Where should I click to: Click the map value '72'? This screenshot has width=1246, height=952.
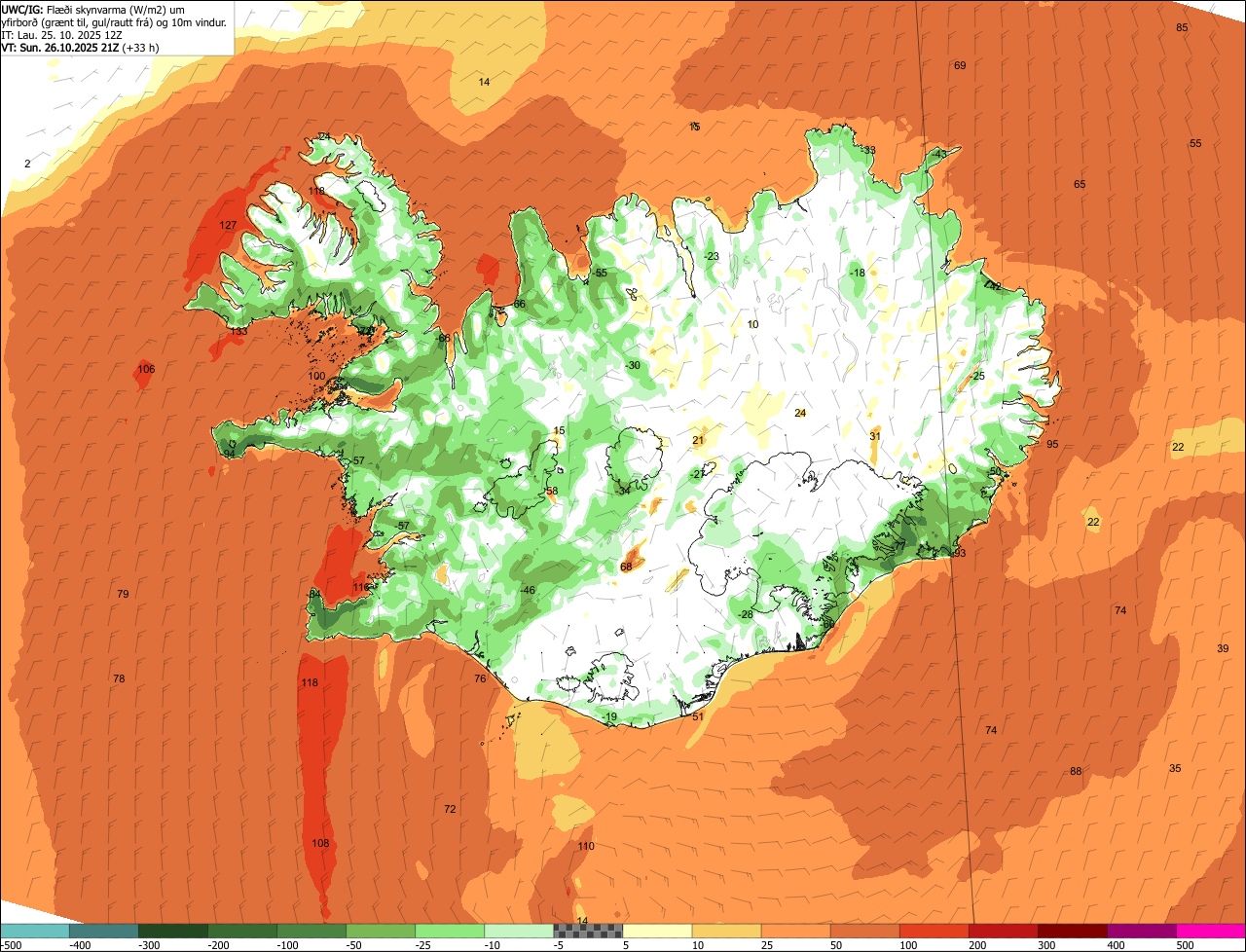[450, 809]
